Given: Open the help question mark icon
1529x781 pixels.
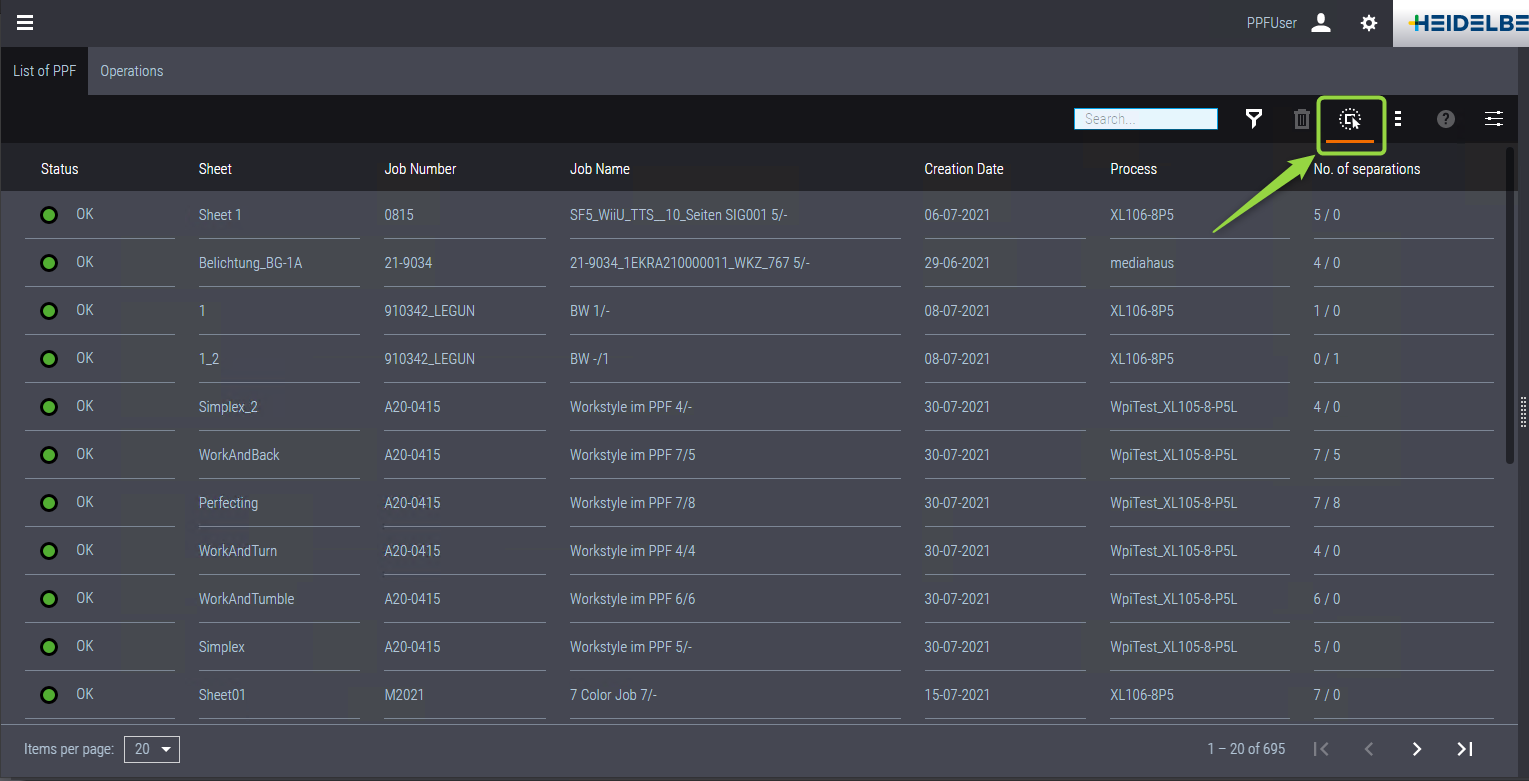Looking at the screenshot, I should (x=1445, y=119).
